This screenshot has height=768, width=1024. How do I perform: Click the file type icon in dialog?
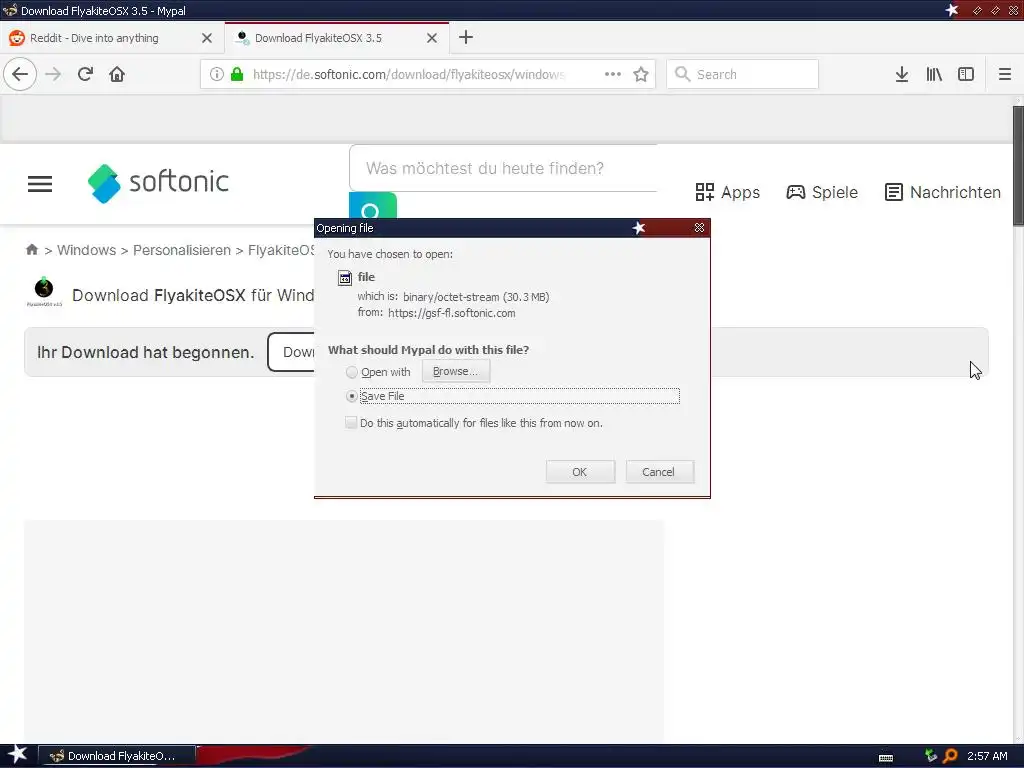[345, 278]
